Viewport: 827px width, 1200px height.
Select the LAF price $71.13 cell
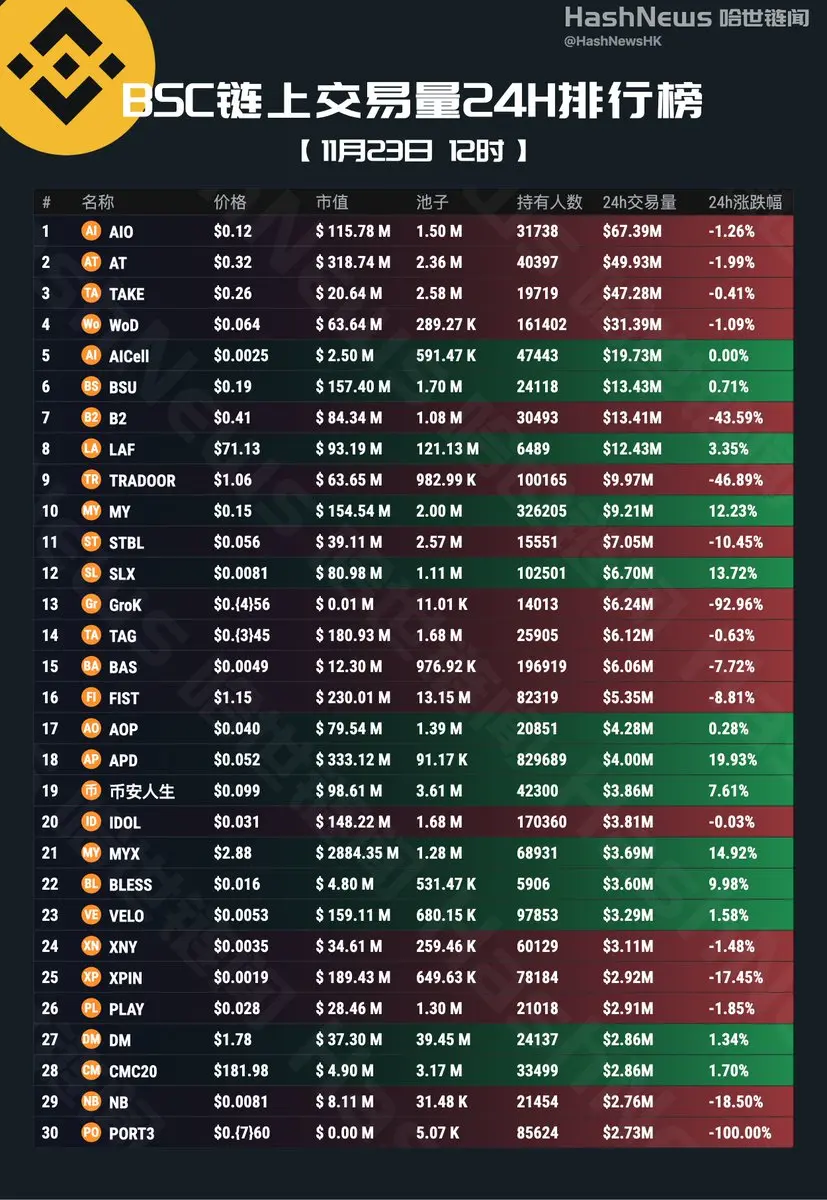(236, 449)
